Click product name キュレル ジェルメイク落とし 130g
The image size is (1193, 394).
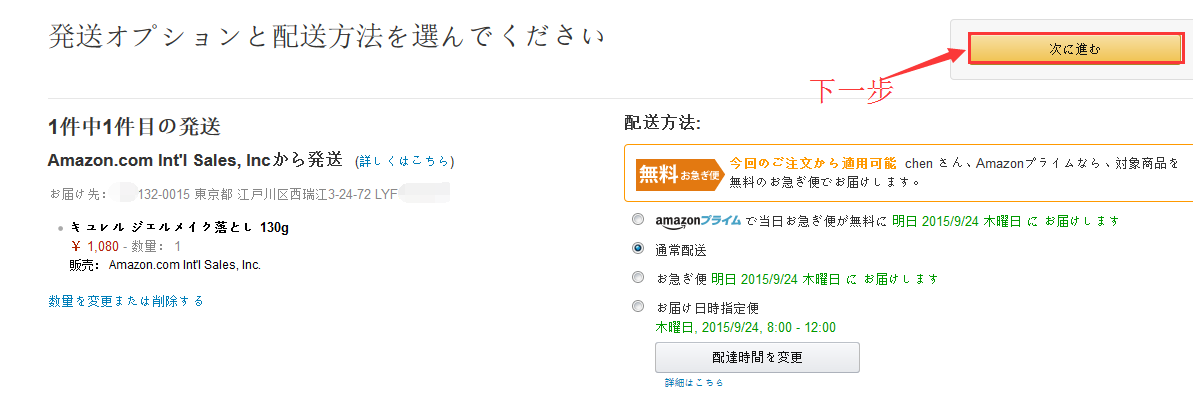point(180,227)
